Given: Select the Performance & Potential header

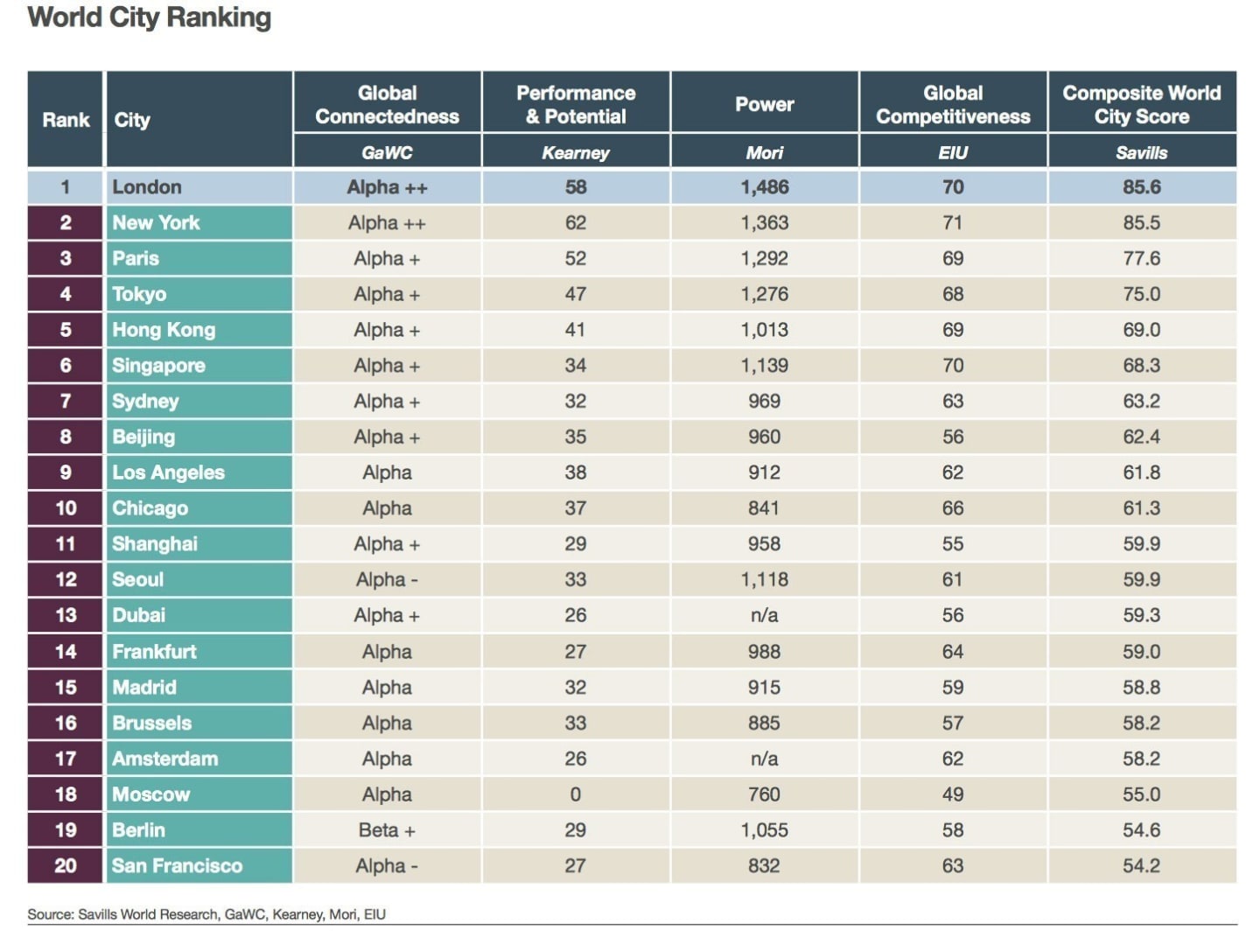Looking at the screenshot, I should (576, 102).
